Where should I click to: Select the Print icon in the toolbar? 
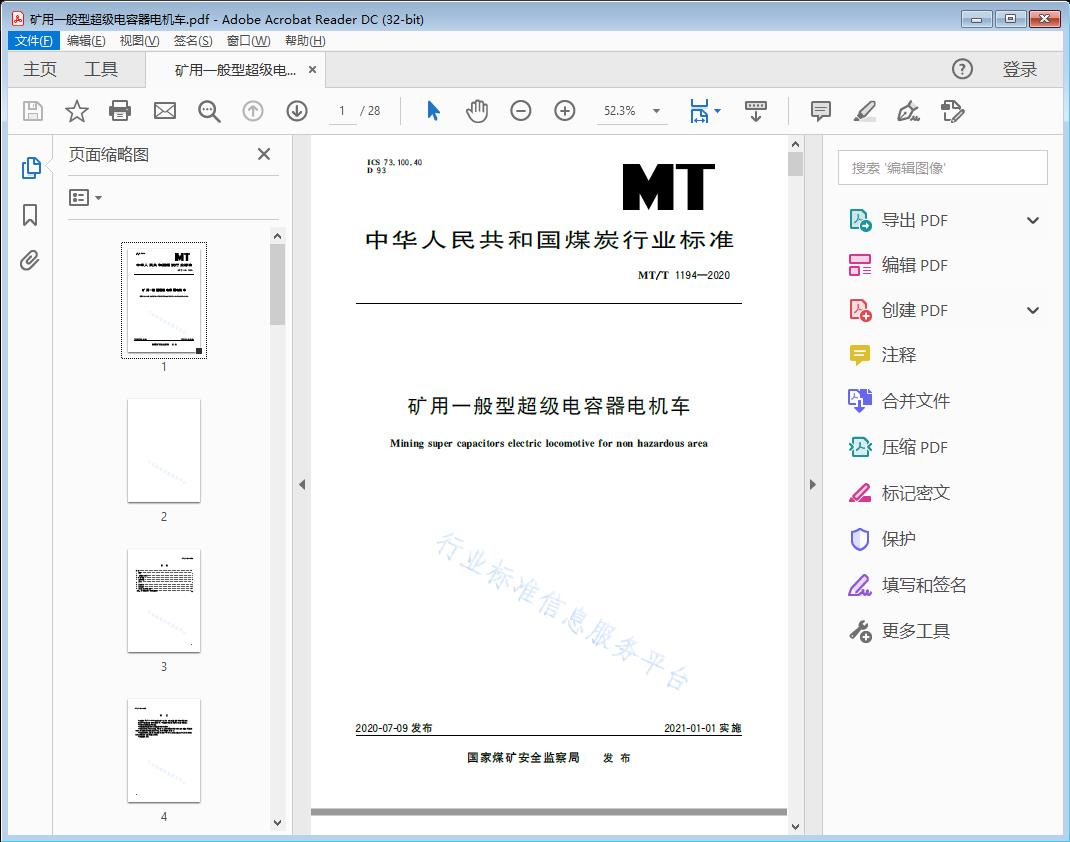pyautogui.click(x=120, y=111)
